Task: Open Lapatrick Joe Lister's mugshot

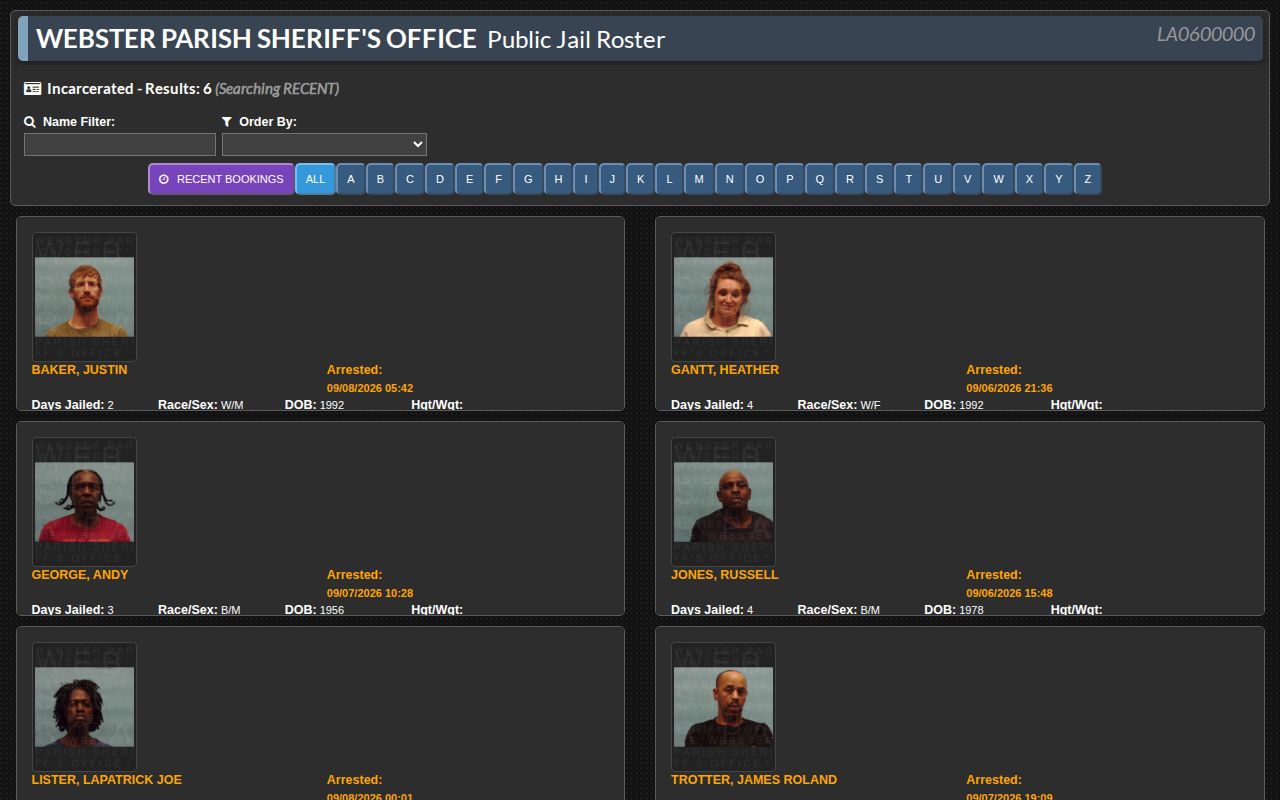Action: click(x=84, y=707)
